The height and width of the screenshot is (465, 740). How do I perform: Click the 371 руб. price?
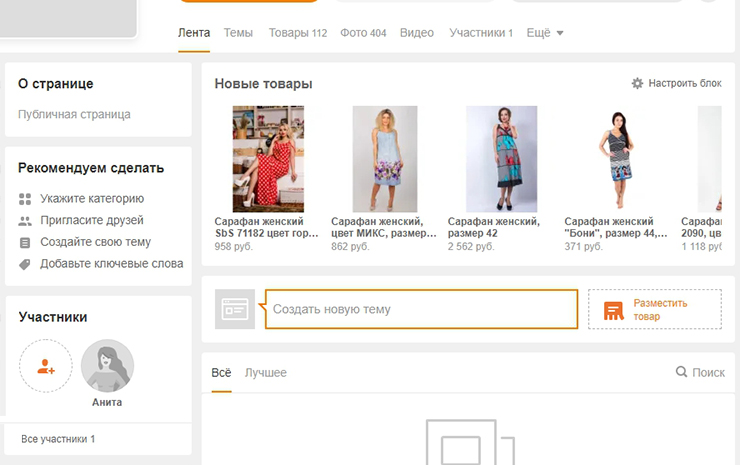[583, 246]
